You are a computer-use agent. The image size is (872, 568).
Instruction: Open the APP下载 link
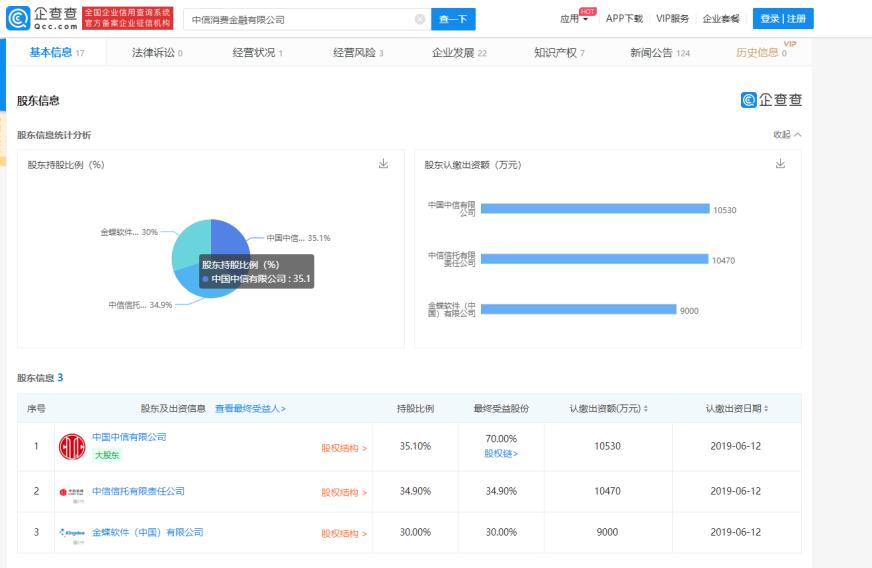click(x=624, y=19)
